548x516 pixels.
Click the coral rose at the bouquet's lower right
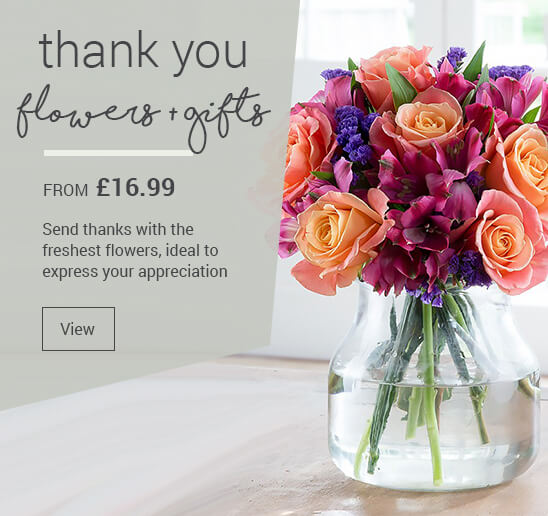(507, 241)
